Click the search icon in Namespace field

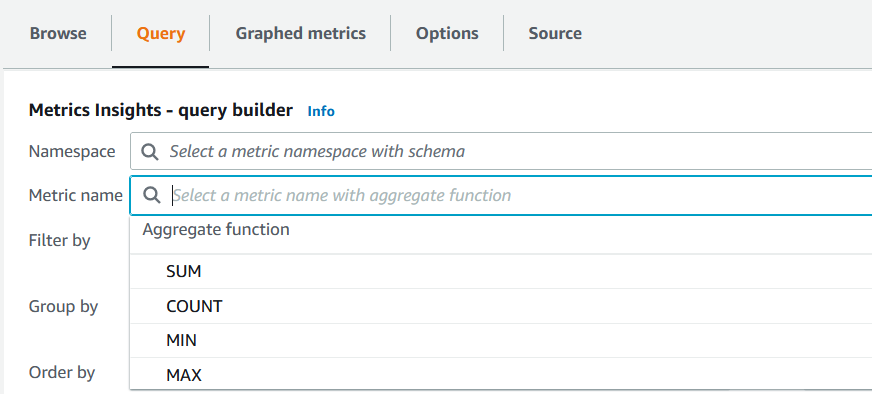tap(150, 151)
